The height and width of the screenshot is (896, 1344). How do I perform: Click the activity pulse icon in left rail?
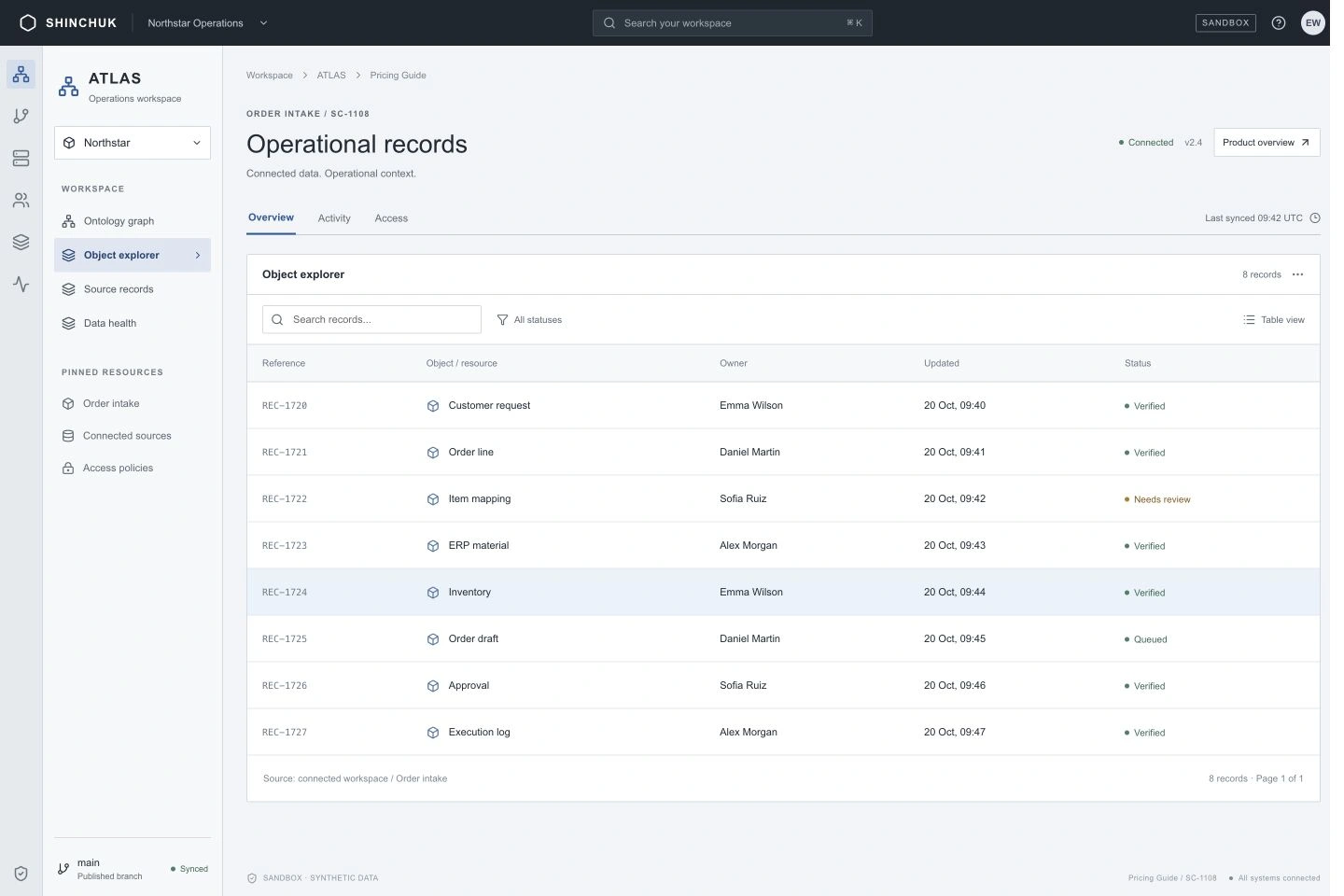point(21,284)
